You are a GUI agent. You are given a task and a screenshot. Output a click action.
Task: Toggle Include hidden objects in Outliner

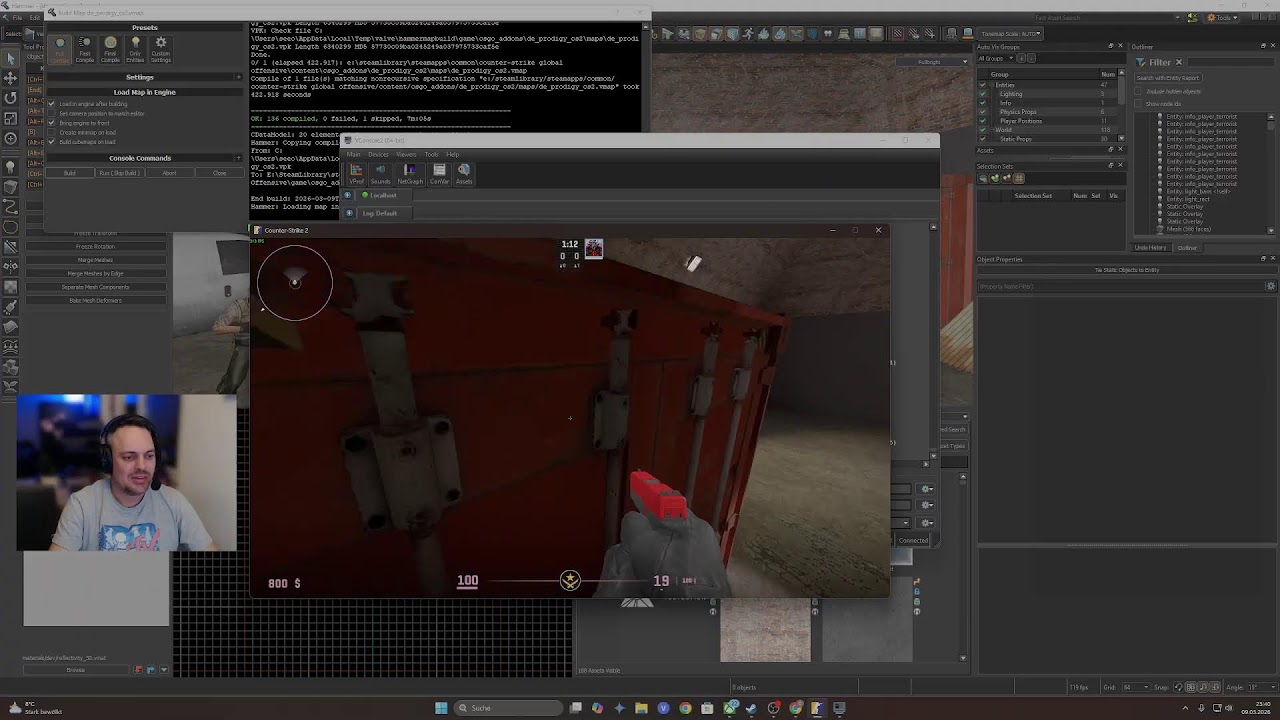tap(1138, 91)
